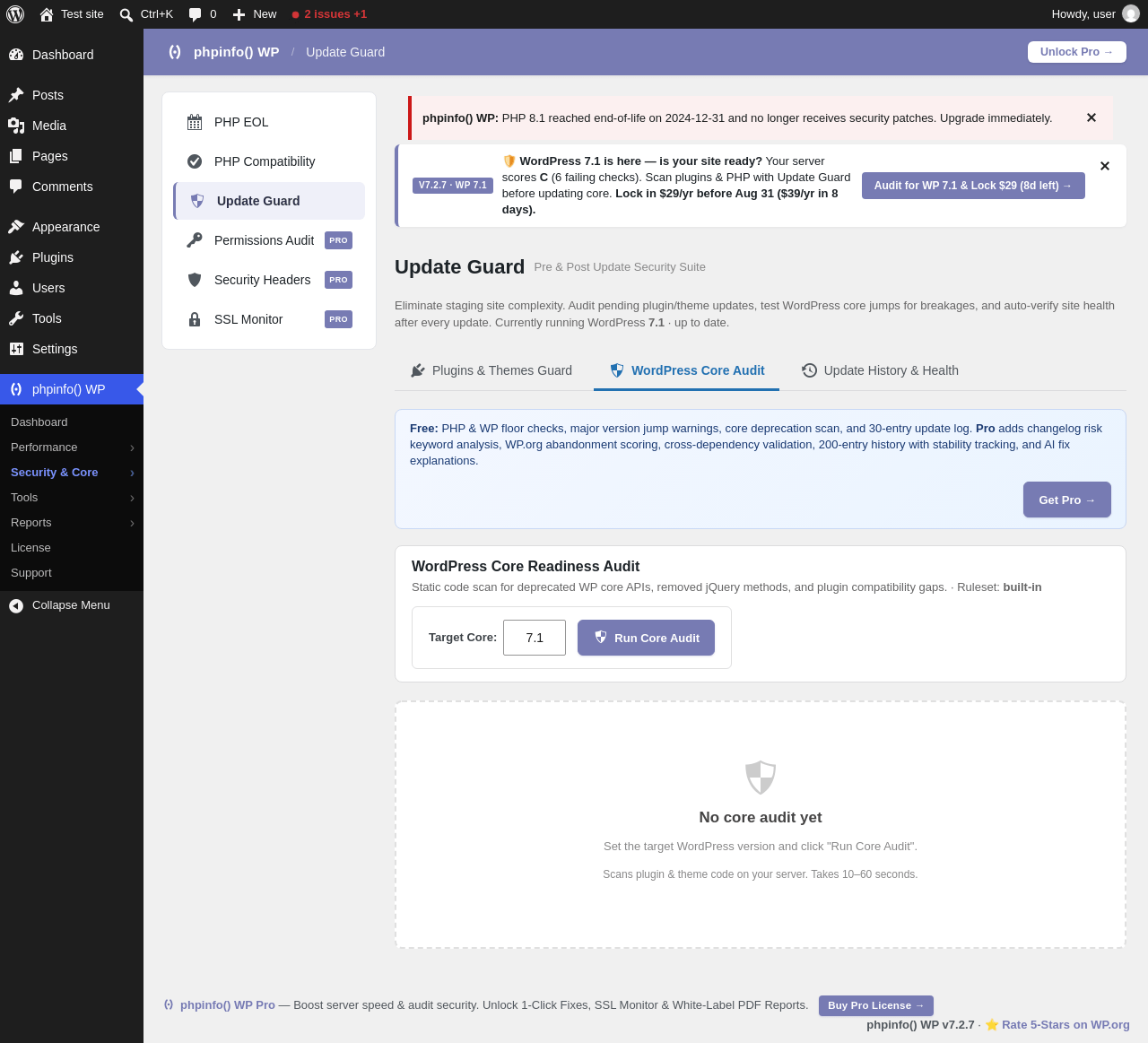The height and width of the screenshot is (1043, 1148).
Task: Click the Collapse Menu arrow icon
Action: (16, 606)
